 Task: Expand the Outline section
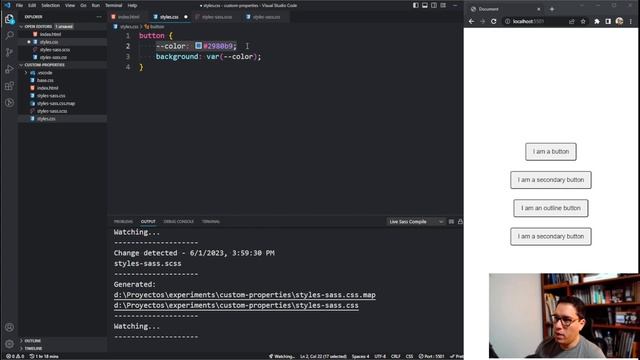[32, 341]
